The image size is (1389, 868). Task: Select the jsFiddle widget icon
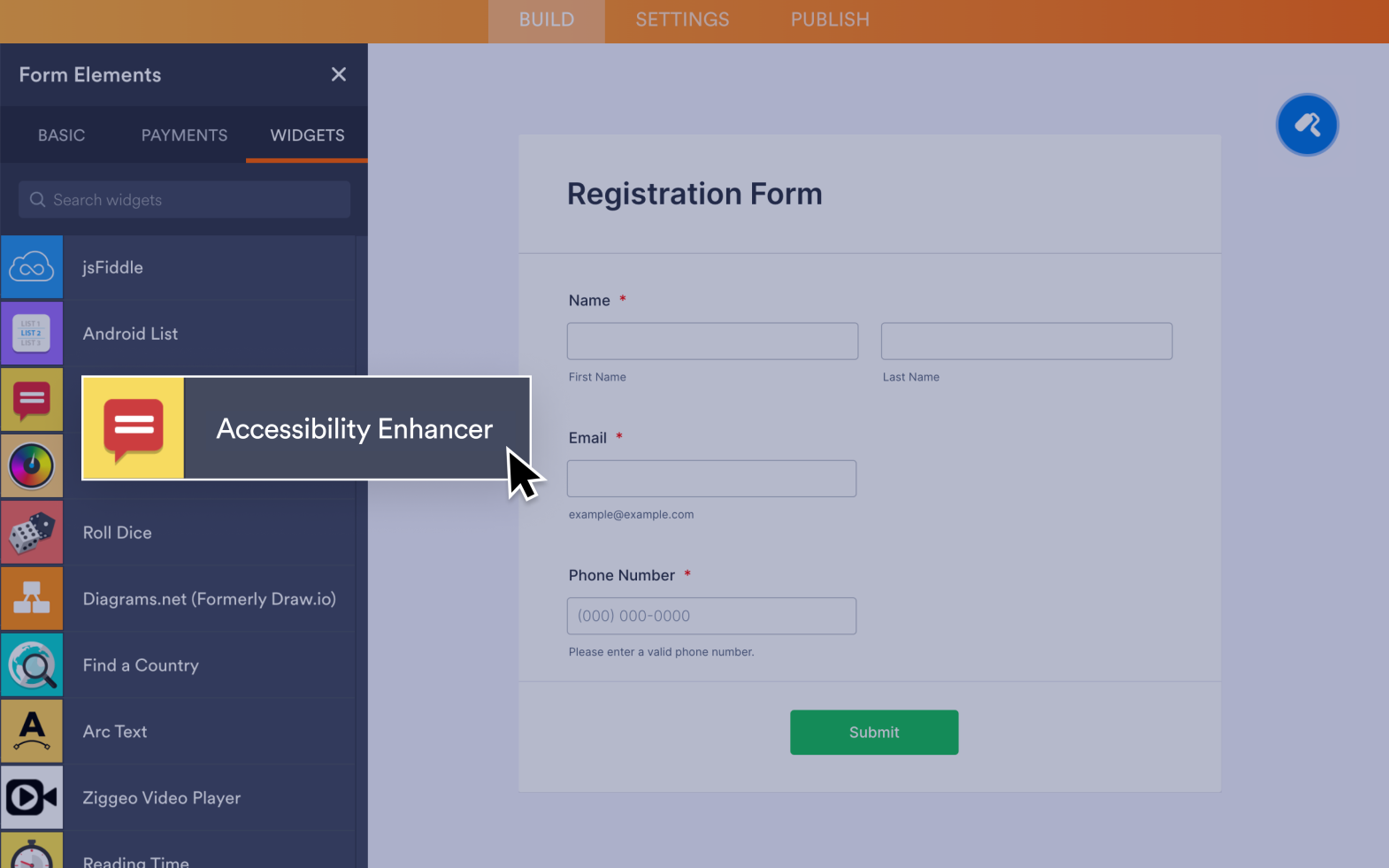(32, 267)
